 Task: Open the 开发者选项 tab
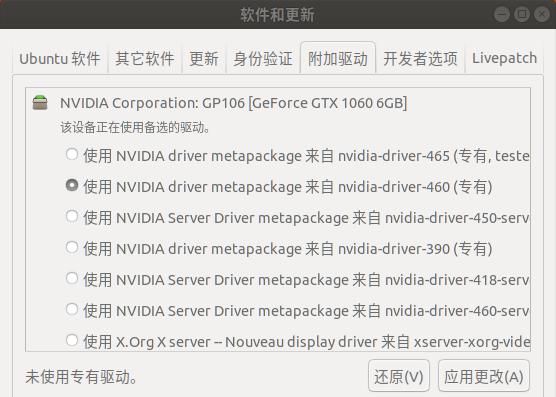[x=420, y=58]
